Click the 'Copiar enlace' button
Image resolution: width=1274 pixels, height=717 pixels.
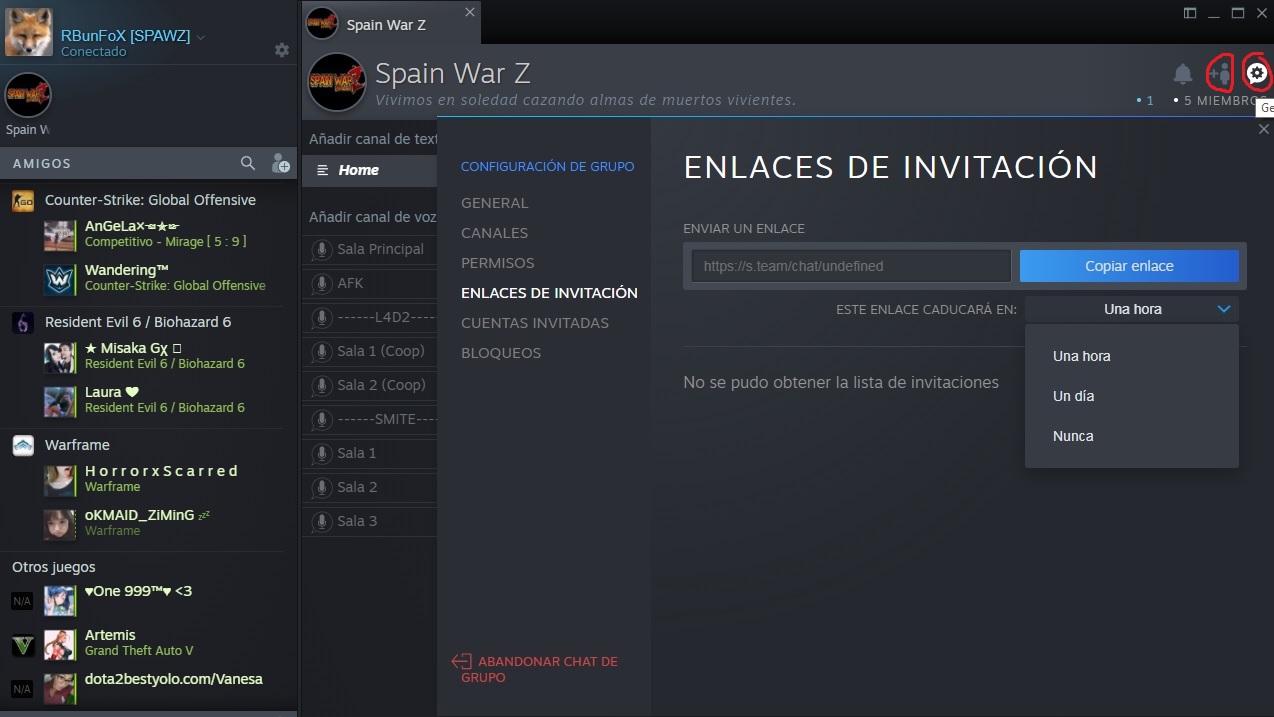point(1129,266)
